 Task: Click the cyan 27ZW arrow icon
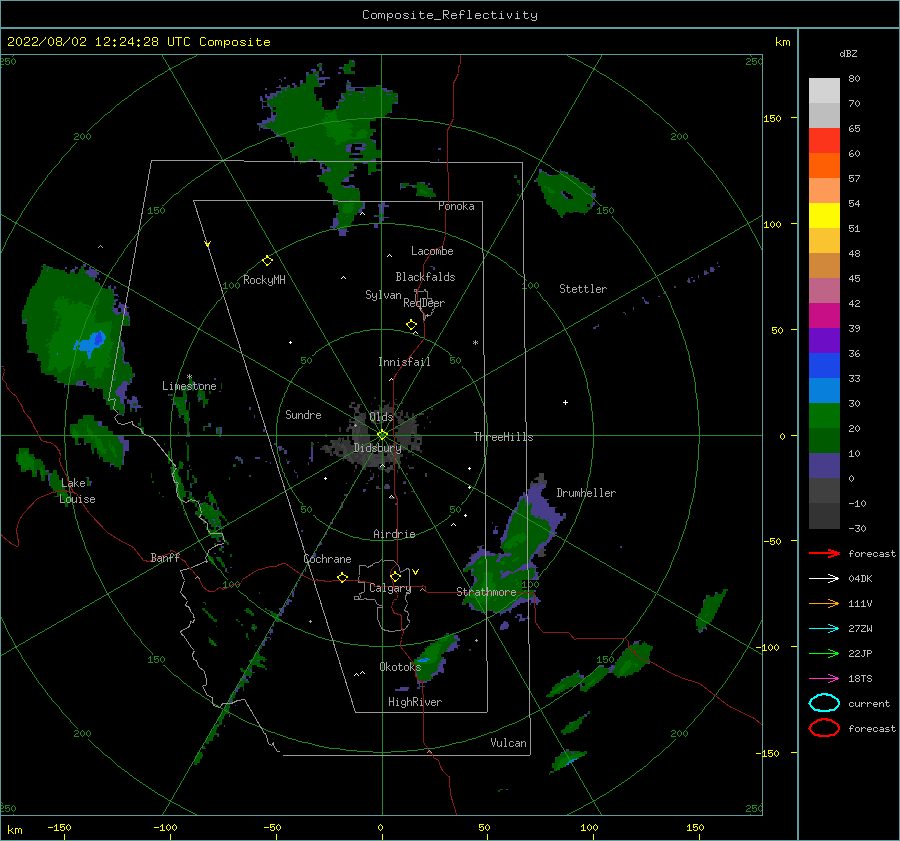coord(824,629)
